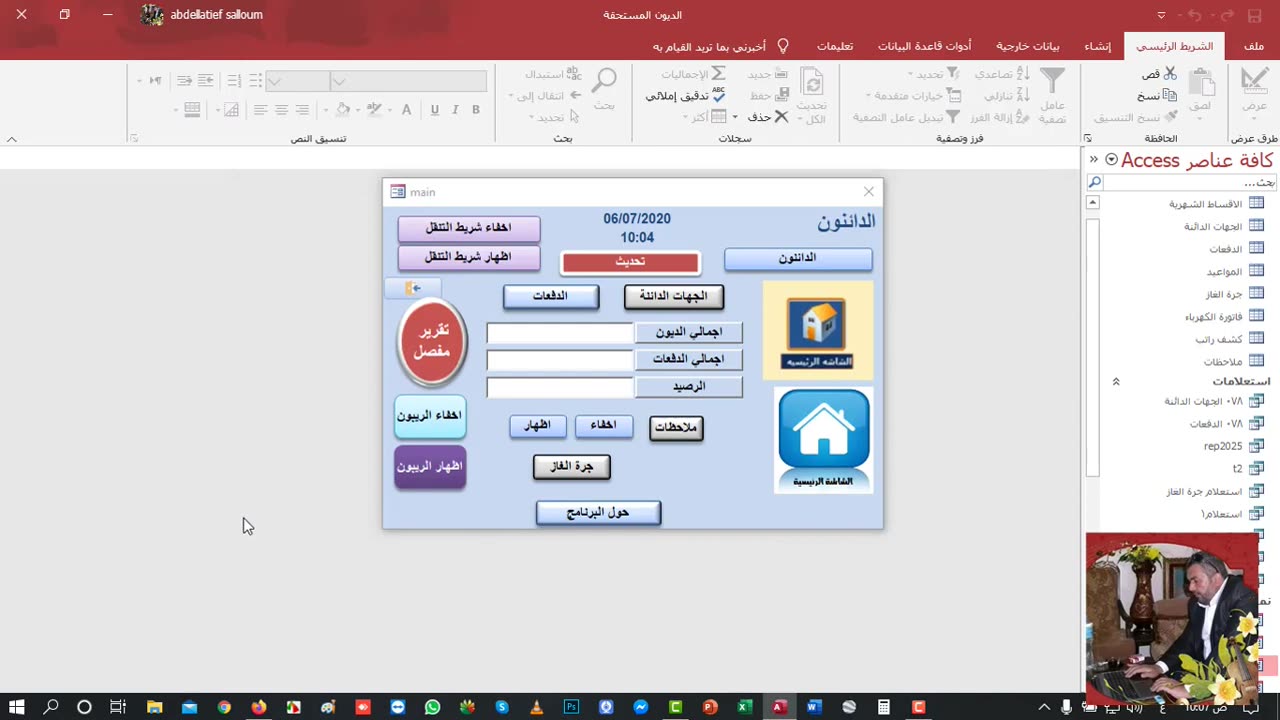
Task: Click the Underline U formatting icon
Action: coord(434,110)
